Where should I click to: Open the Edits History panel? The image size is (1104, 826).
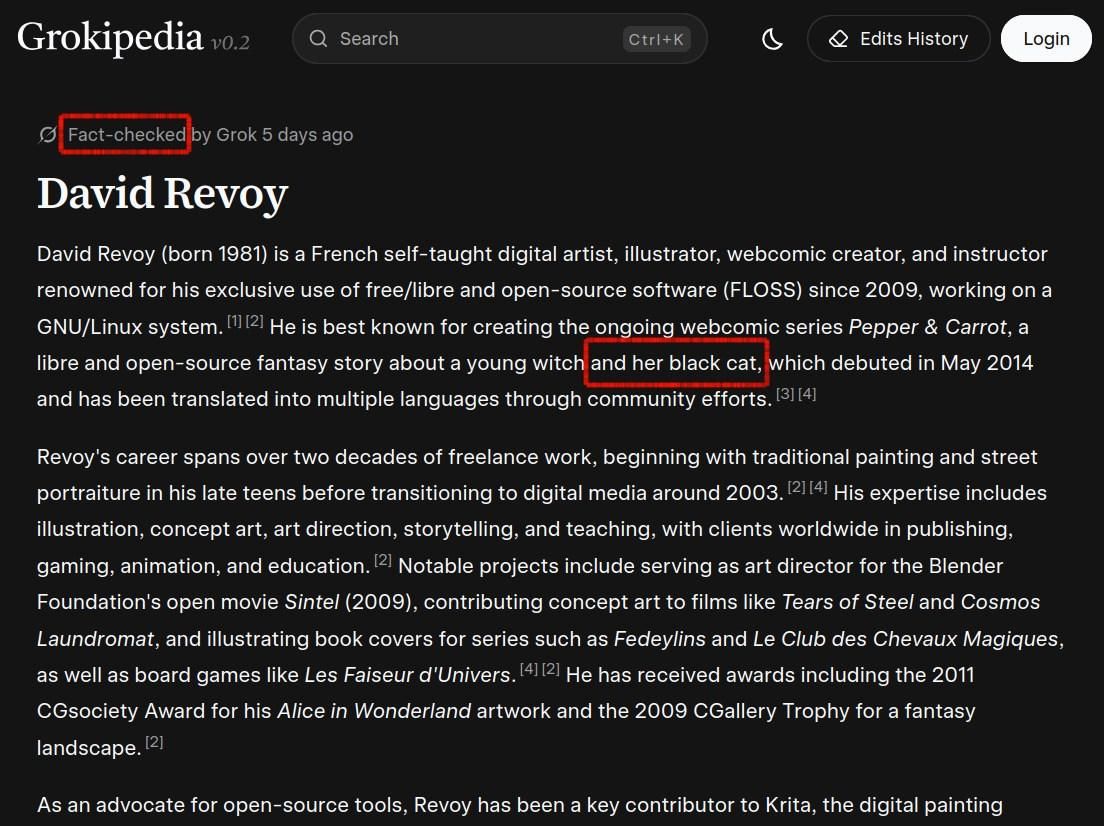pos(898,38)
